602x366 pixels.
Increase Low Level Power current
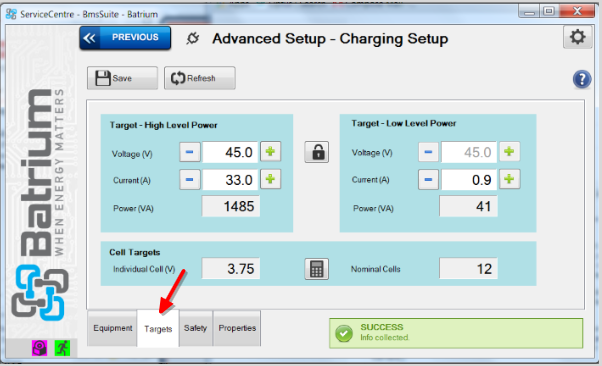click(509, 179)
